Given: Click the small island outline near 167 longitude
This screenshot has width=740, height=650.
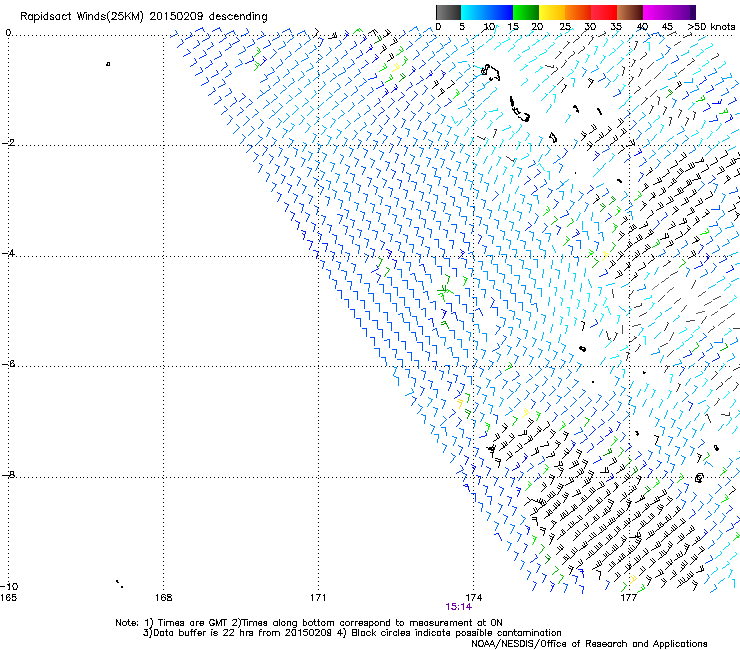Looking at the screenshot, I should [108, 64].
